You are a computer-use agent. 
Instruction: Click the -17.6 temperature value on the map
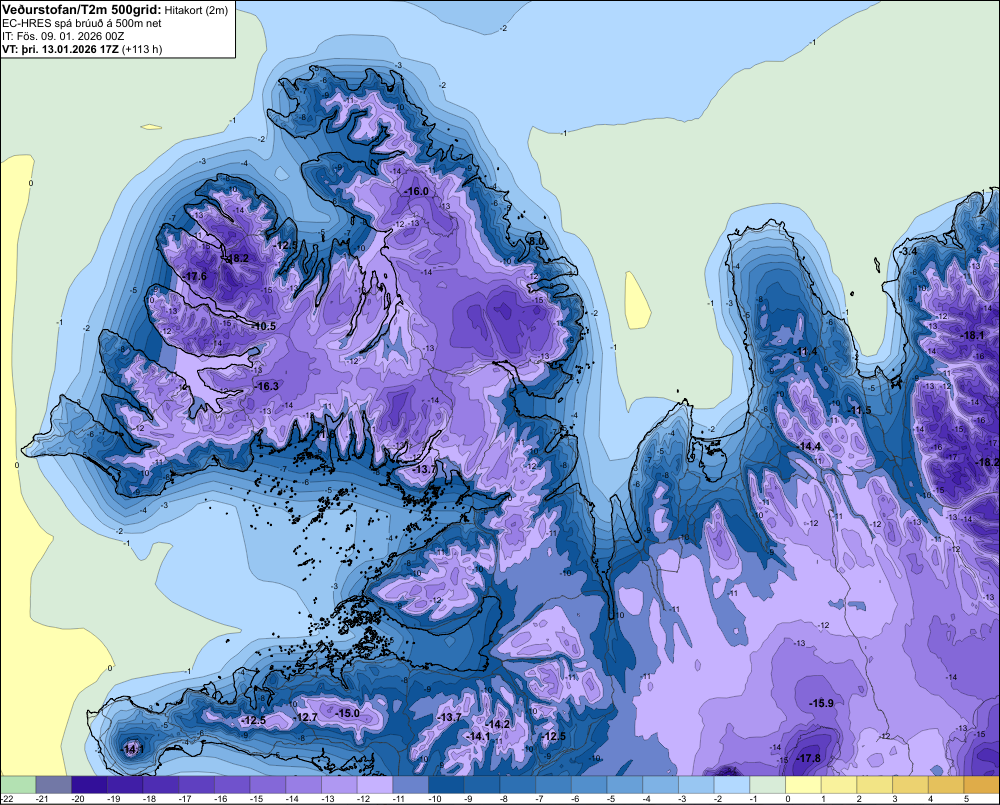(x=195, y=276)
